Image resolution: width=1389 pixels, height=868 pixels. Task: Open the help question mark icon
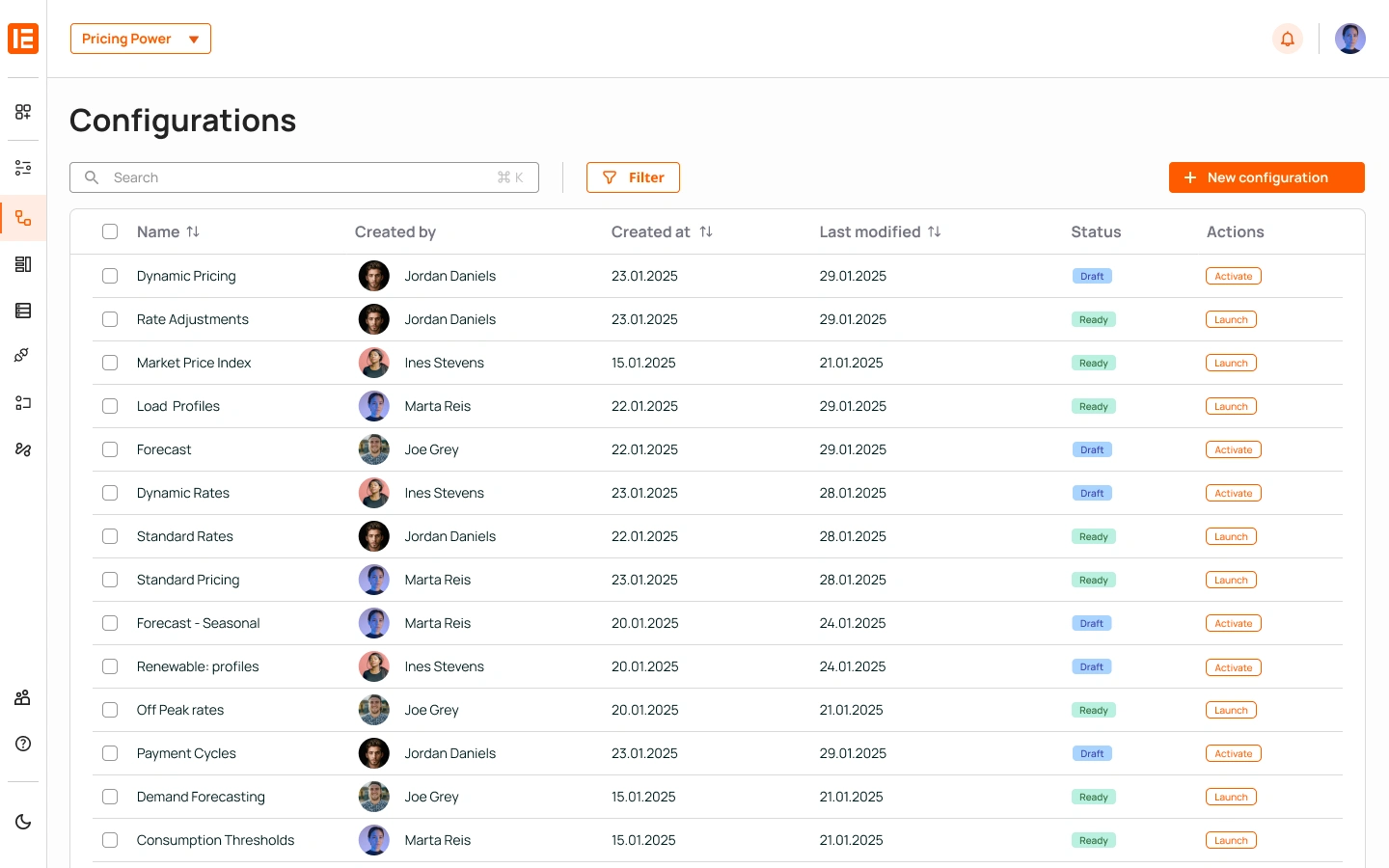[23, 744]
